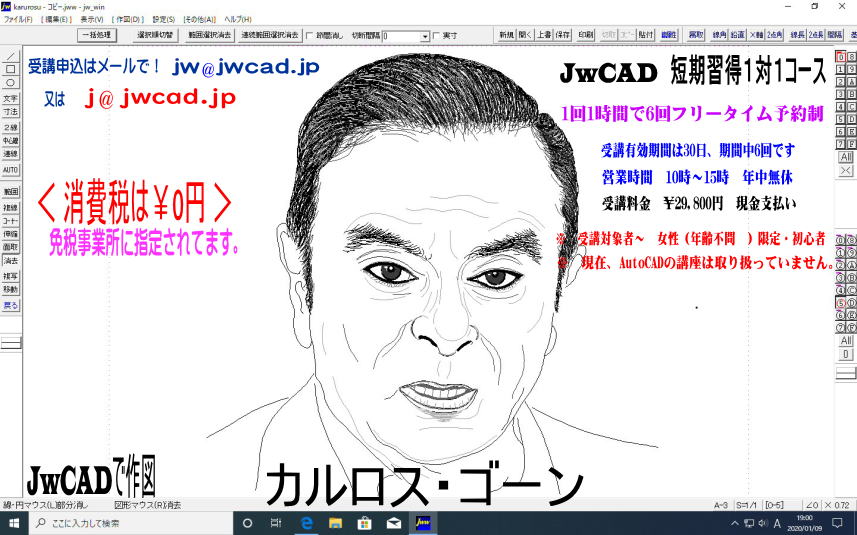Click 貼付 paste button
Image resolution: width=857 pixels, height=535 pixels.
[x=645, y=35]
